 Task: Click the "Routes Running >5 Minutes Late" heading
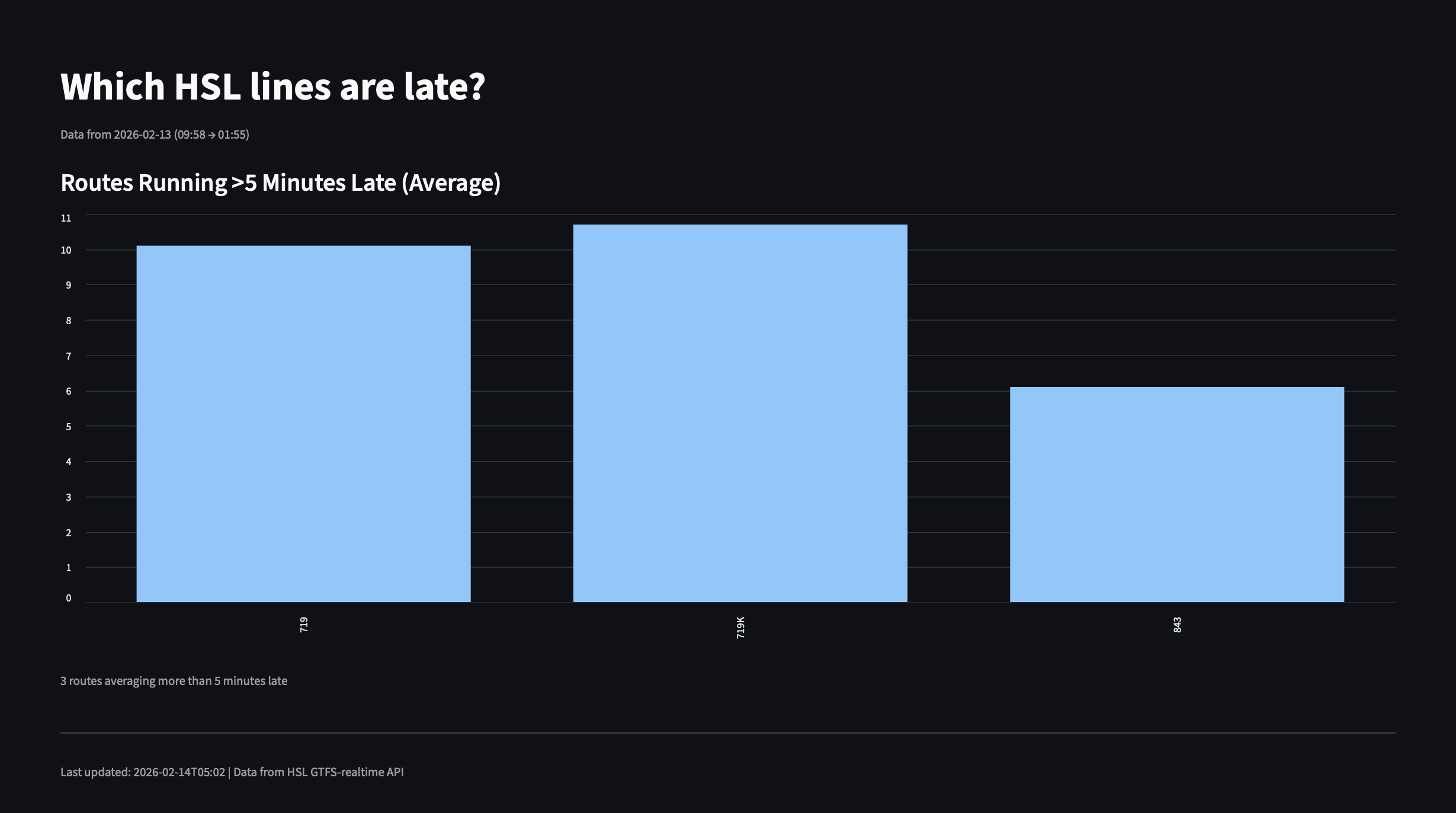point(280,183)
